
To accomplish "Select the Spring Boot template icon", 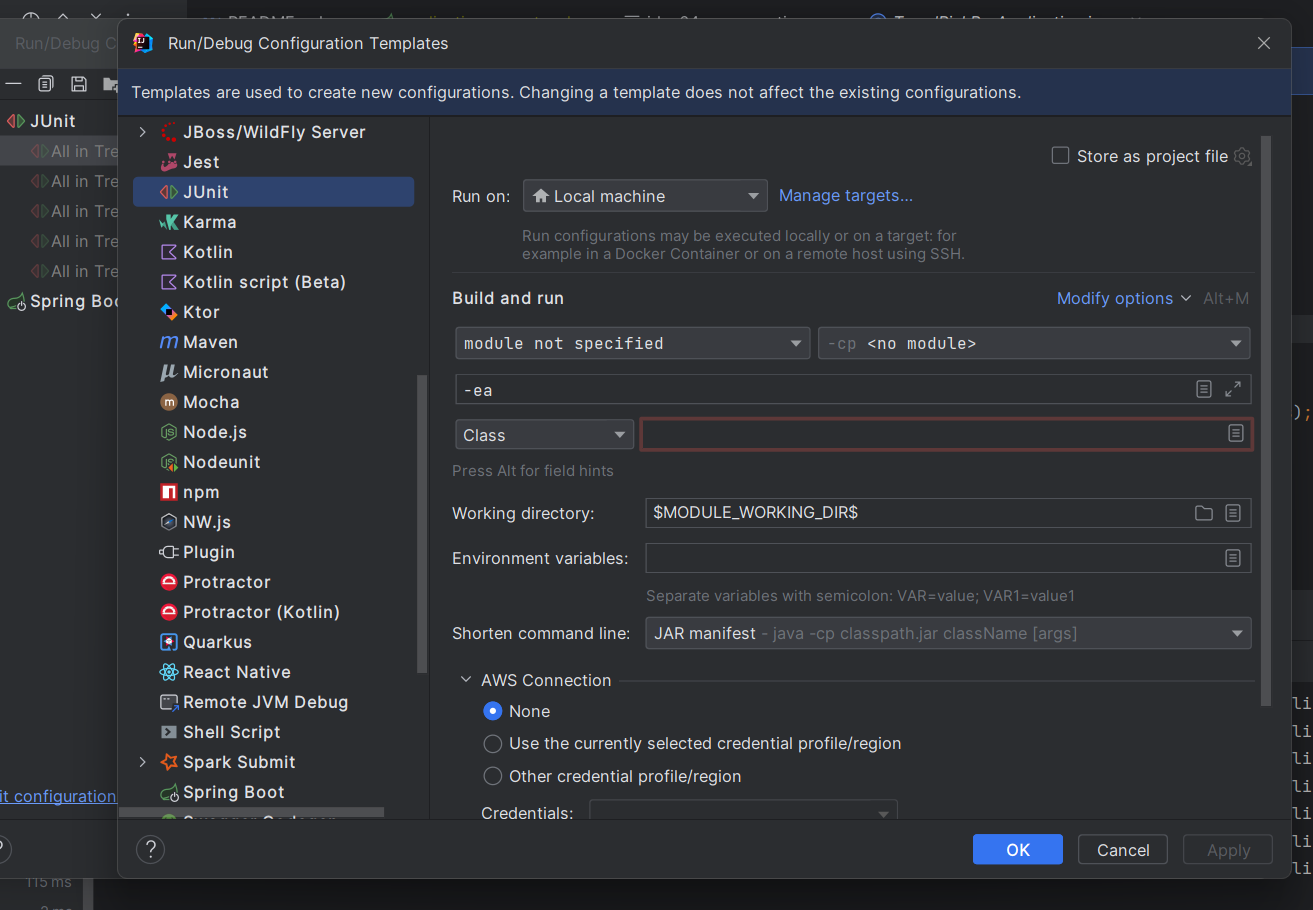I will (168, 792).
